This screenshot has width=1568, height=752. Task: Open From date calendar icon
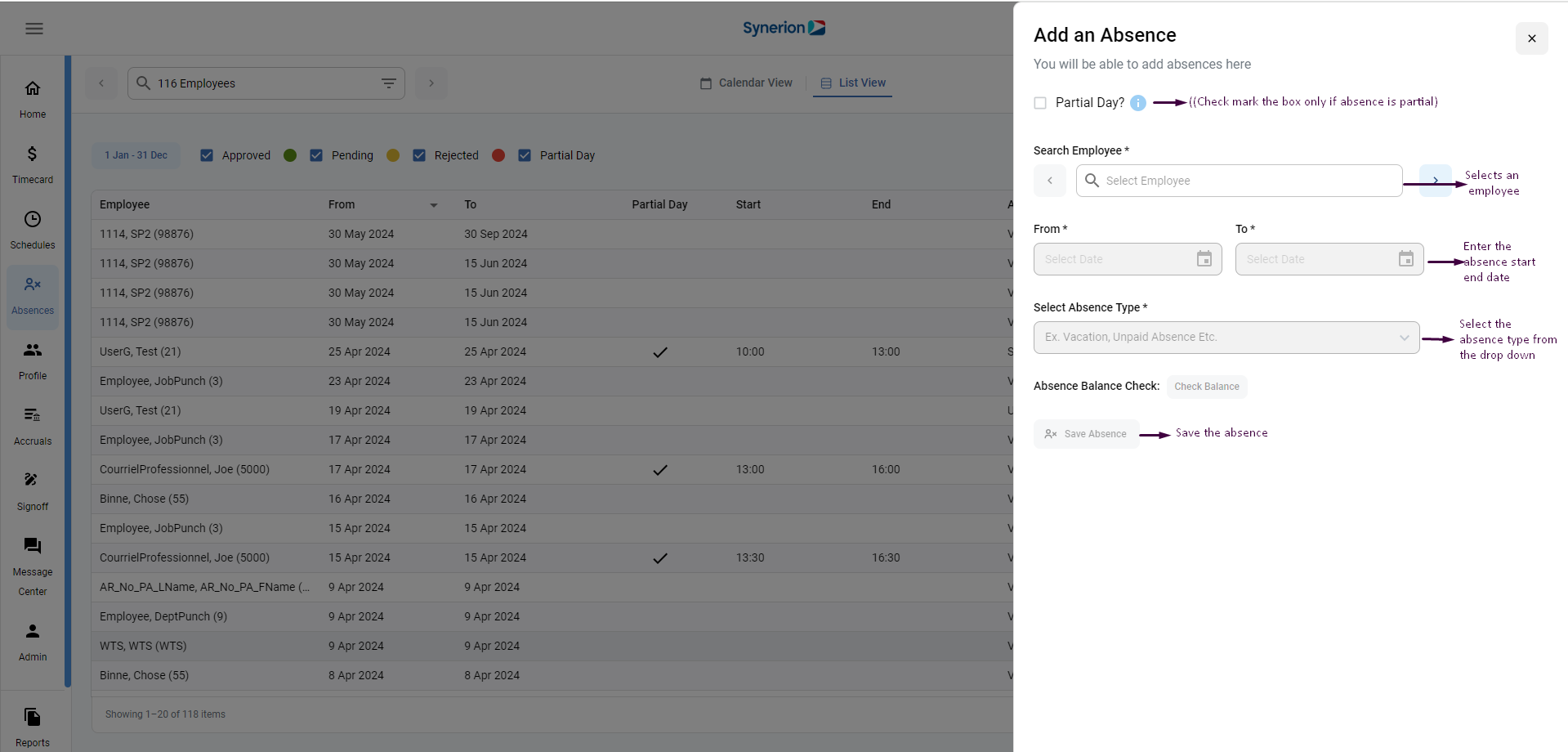(1204, 259)
